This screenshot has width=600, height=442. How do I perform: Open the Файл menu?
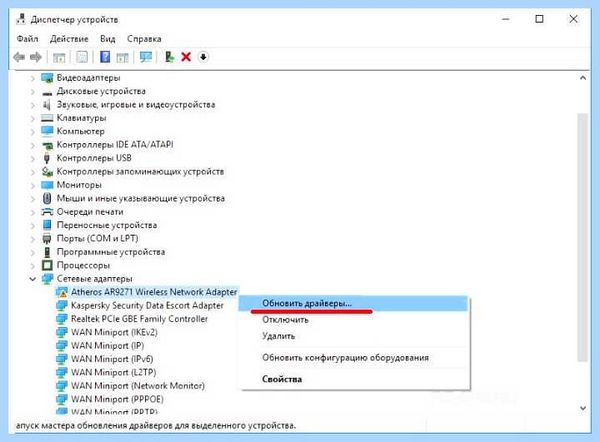(x=28, y=39)
